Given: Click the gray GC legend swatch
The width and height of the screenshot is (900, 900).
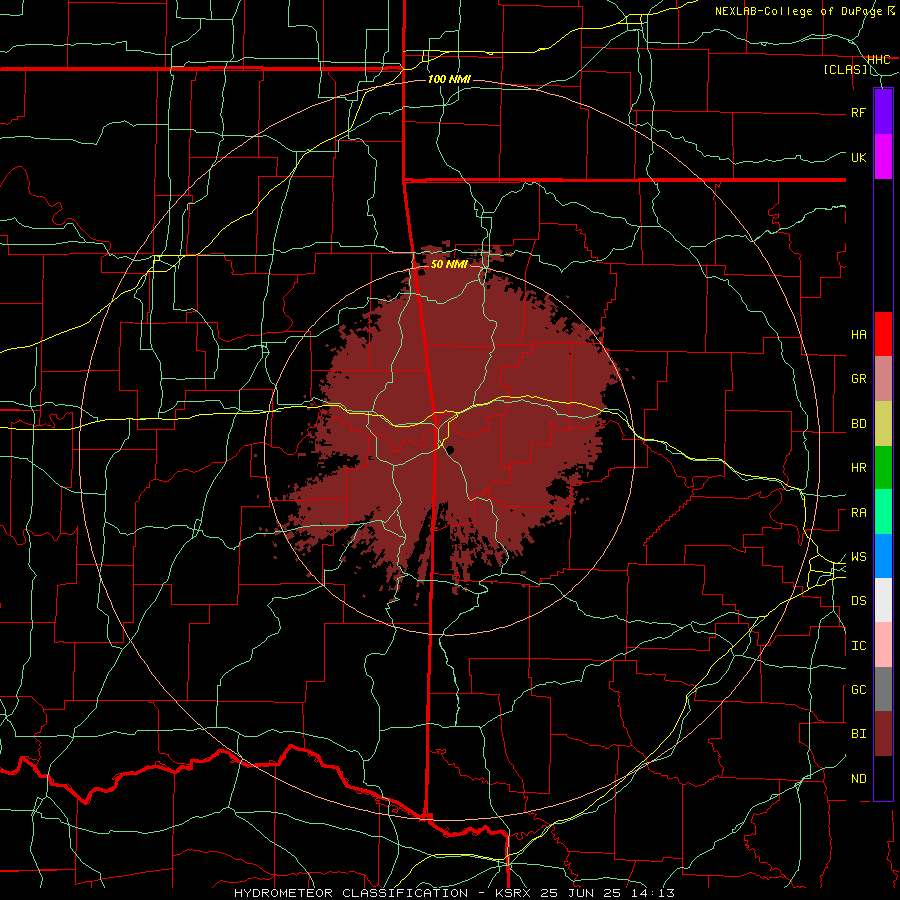Looking at the screenshot, I should coord(883,689).
